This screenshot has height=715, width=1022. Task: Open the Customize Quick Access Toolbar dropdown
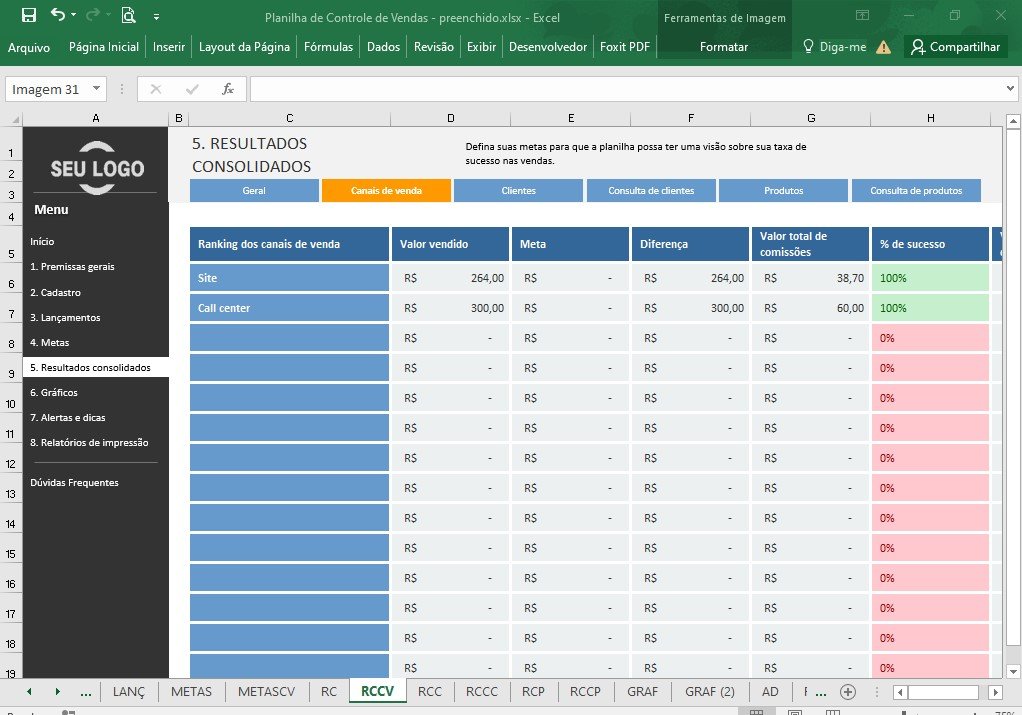(156, 16)
